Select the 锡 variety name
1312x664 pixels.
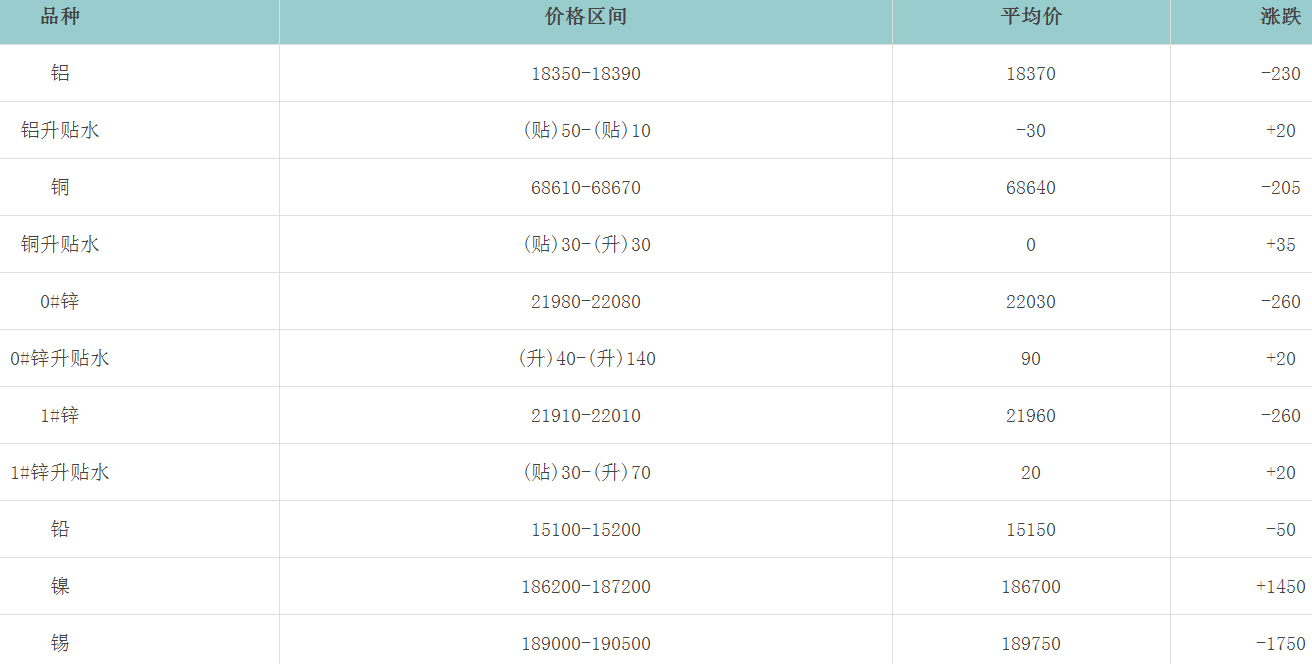(60, 643)
